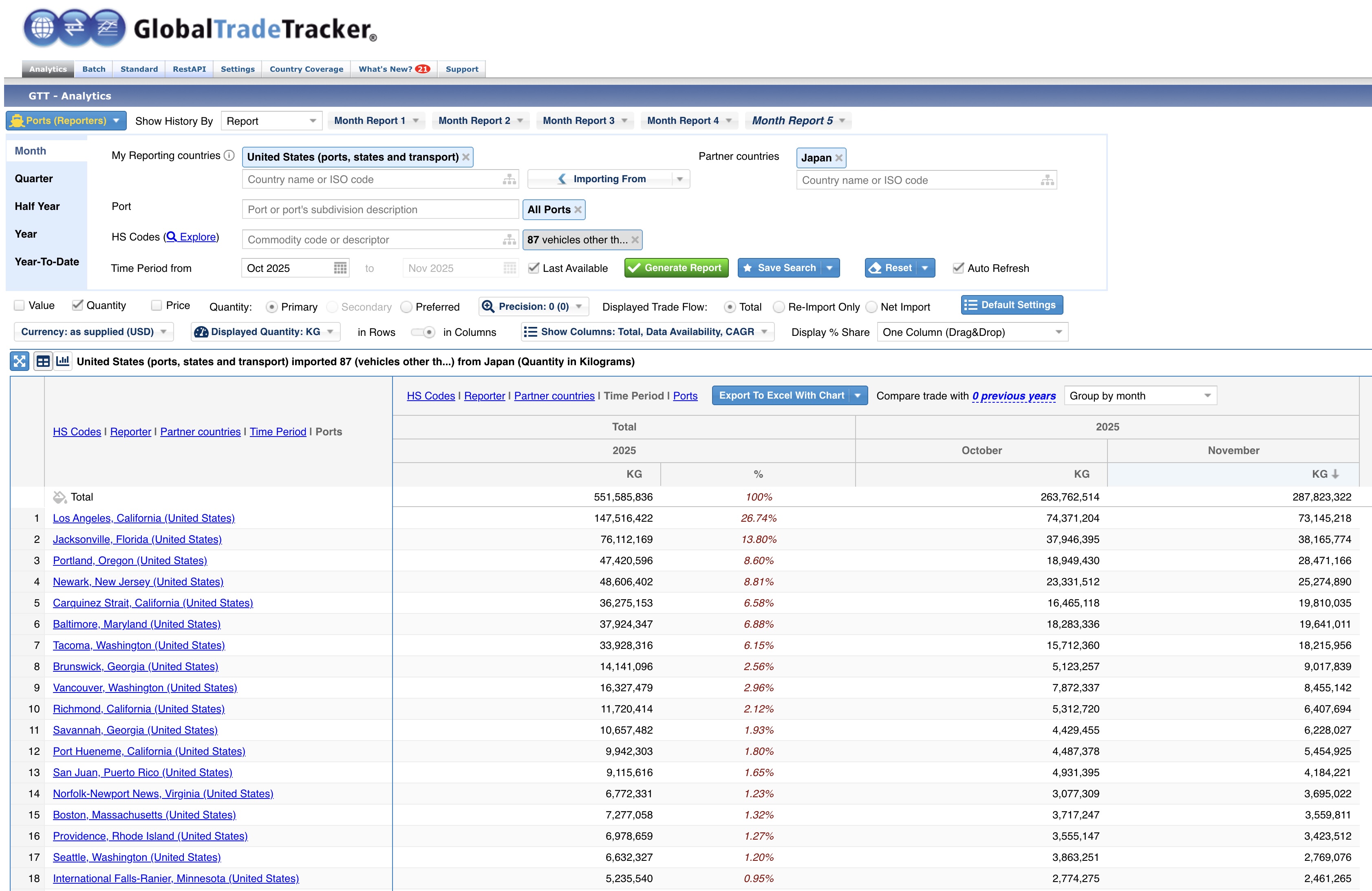This screenshot has height=891, width=1372.
Task: Click the expand fullscreen table icon
Action: (x=20, y=362)
